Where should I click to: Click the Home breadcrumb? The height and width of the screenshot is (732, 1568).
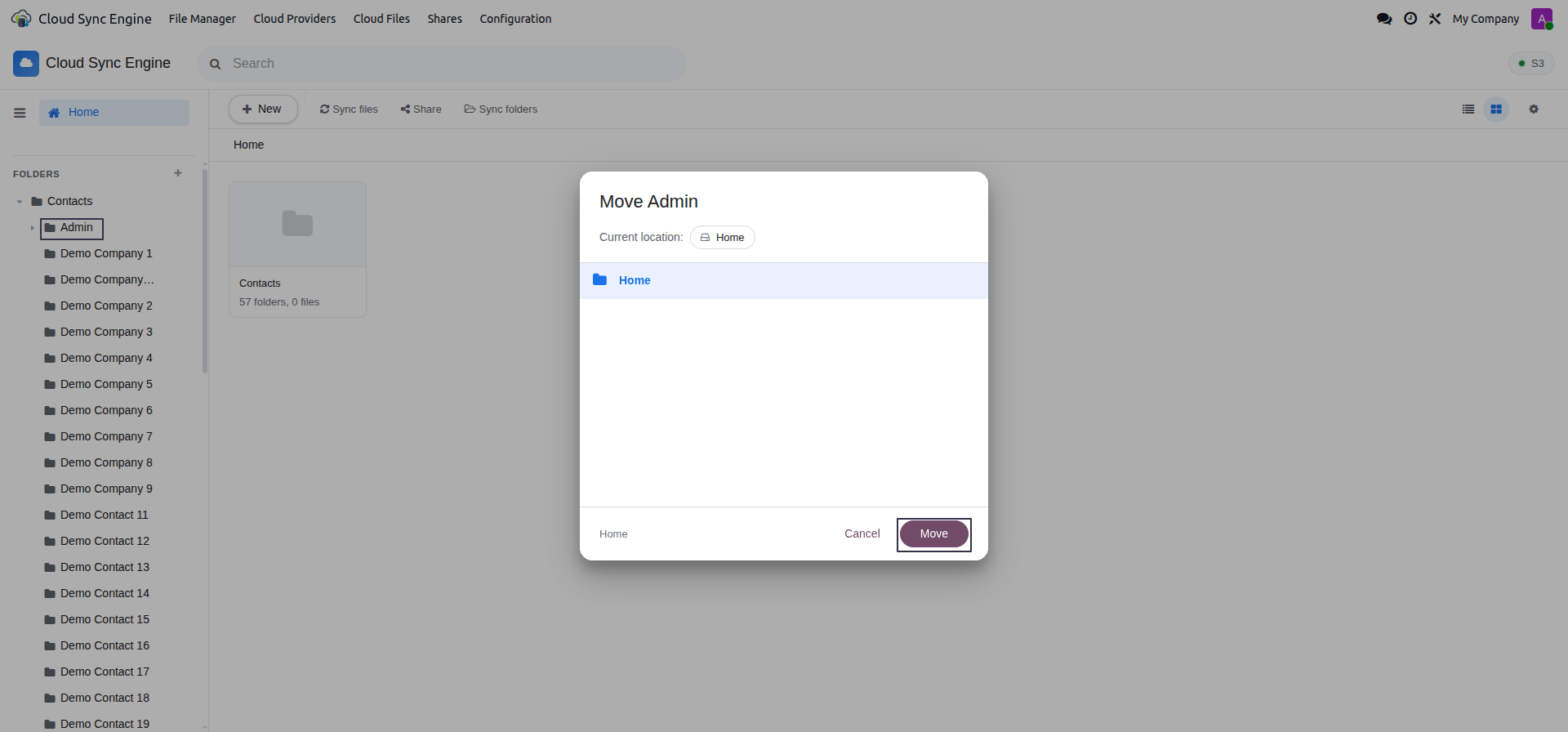point(249,145)
